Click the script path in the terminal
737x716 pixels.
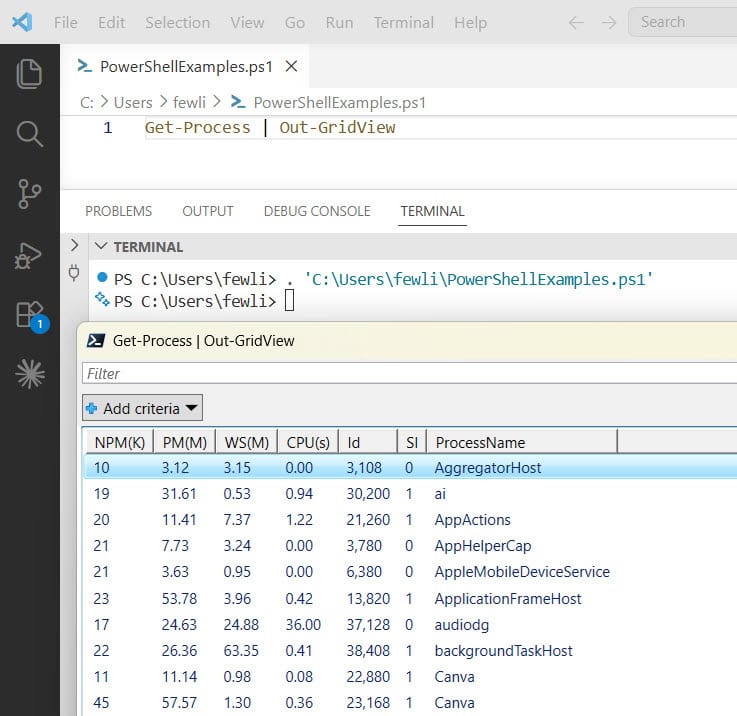point(478,279)
